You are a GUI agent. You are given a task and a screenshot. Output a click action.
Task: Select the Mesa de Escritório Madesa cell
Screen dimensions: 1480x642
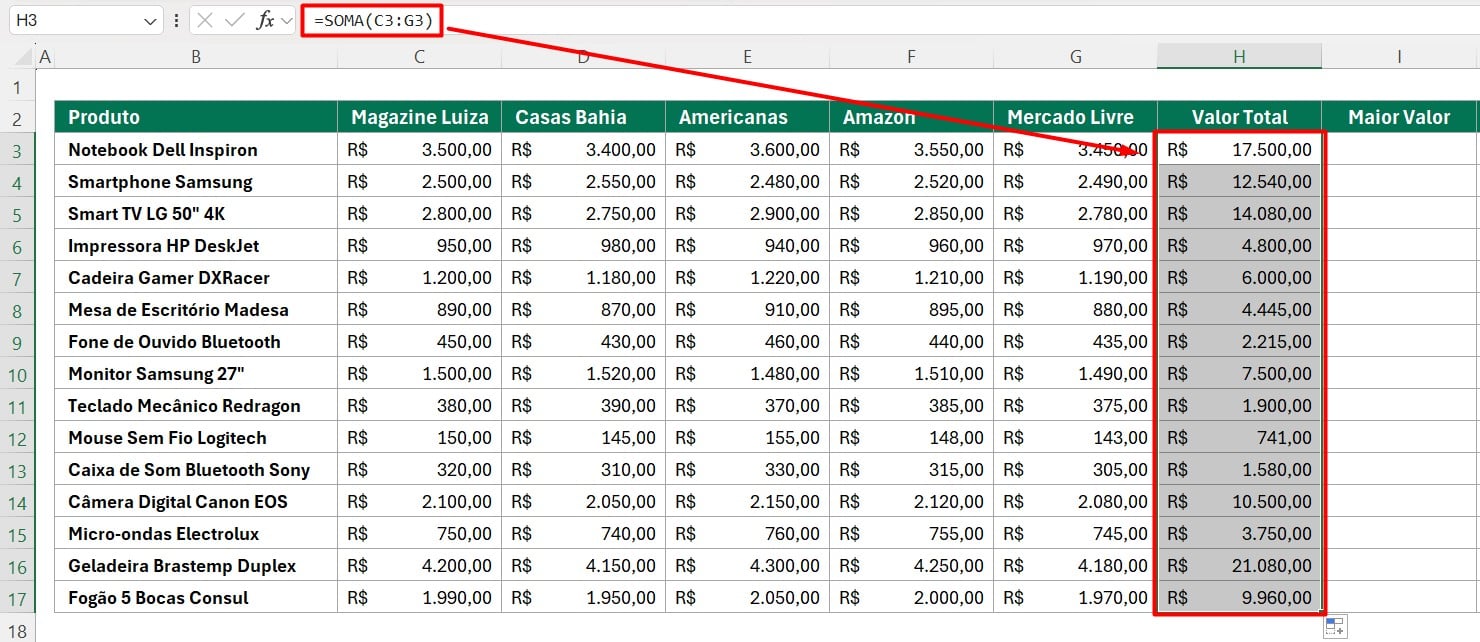196,309
